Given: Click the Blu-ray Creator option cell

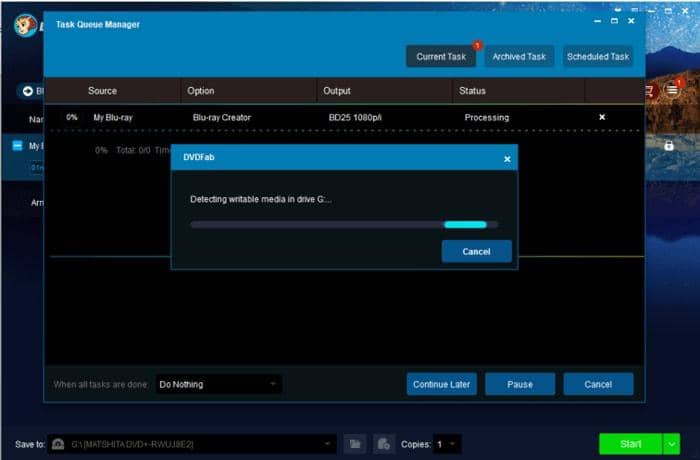Looking at the screenshot, I should [222, 117].
